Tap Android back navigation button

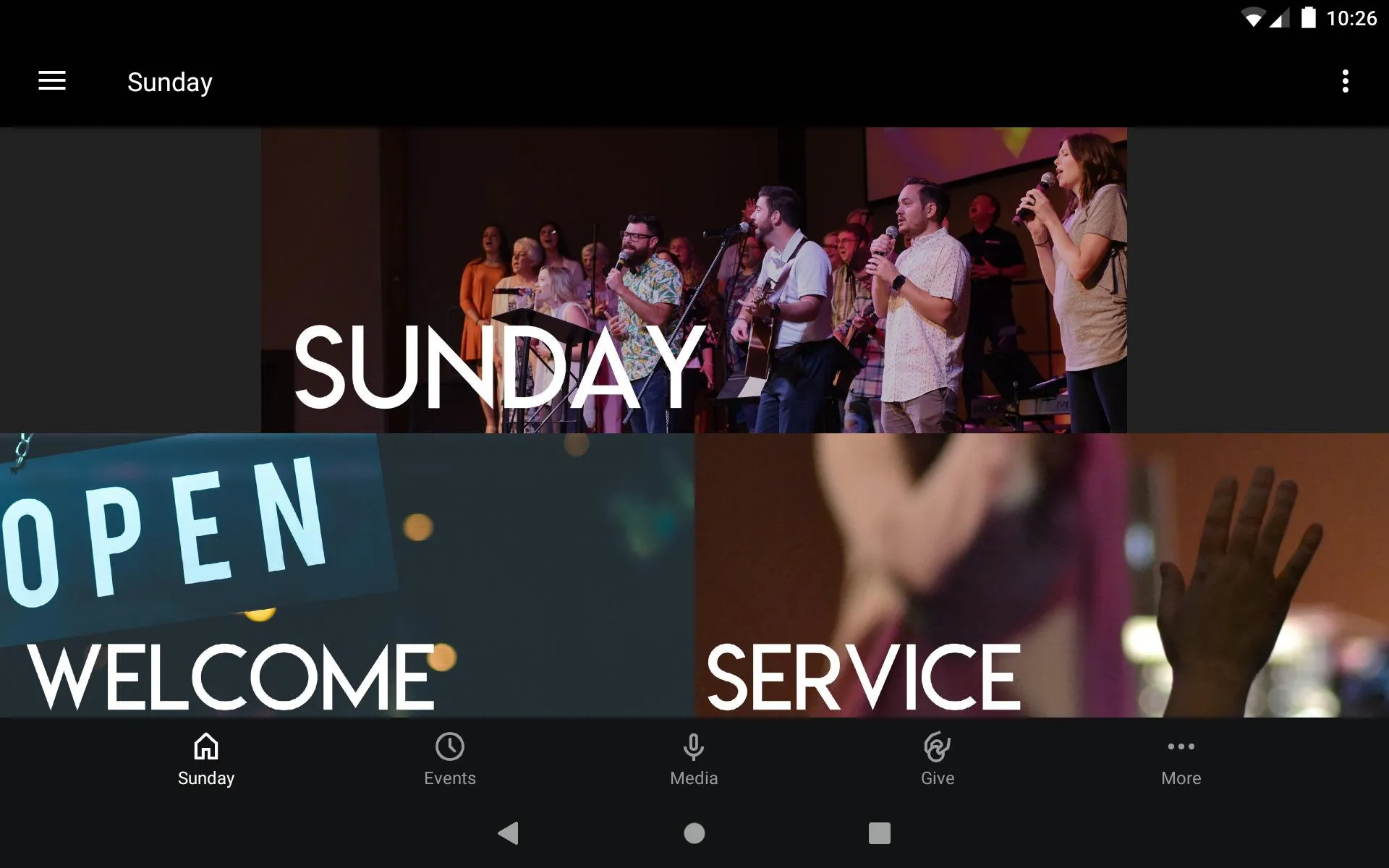[507, 832]
